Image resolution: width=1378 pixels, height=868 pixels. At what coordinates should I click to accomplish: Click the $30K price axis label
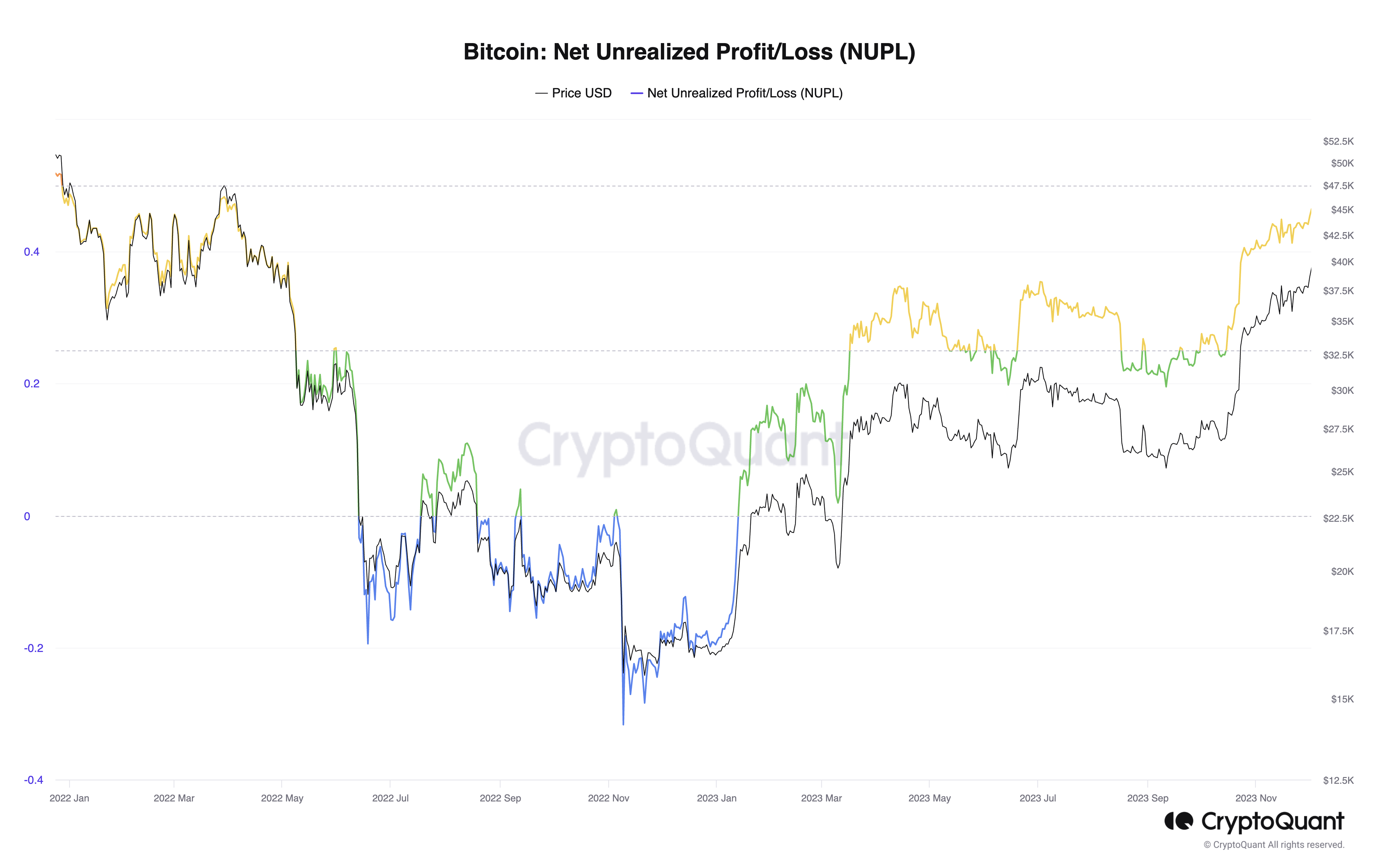(x=1342, y=390)
